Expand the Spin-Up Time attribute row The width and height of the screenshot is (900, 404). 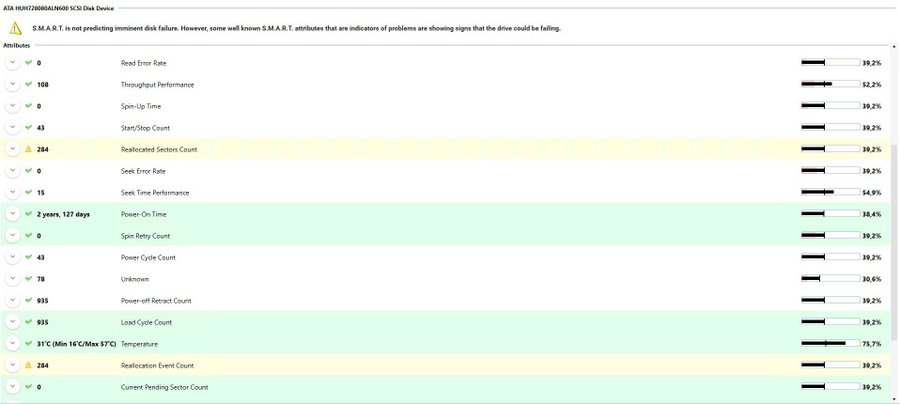point(13,106)
